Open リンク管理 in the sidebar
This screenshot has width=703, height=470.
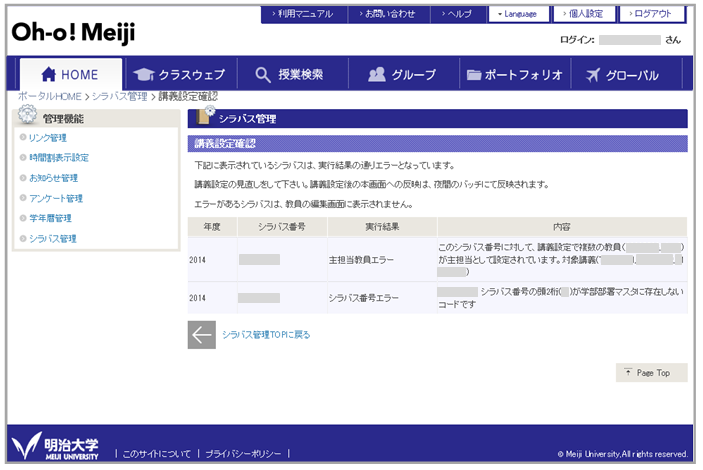coord(48,138)
